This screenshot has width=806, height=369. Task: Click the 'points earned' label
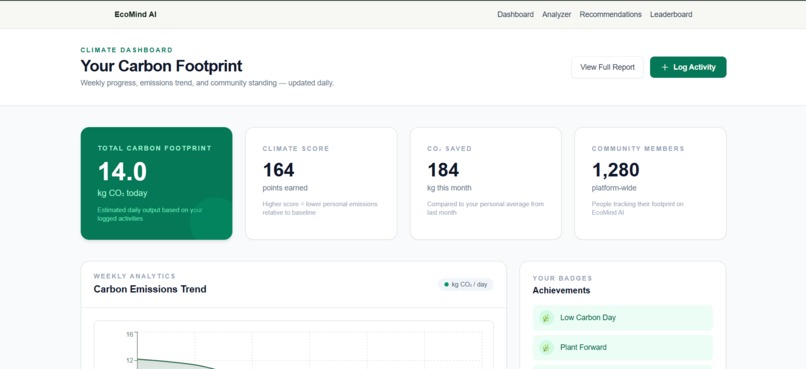[285, 188]
